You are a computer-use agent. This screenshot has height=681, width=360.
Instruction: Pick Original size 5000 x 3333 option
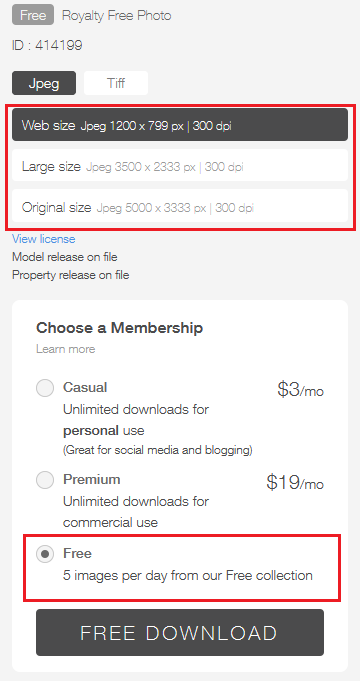(x=180, y=206)
